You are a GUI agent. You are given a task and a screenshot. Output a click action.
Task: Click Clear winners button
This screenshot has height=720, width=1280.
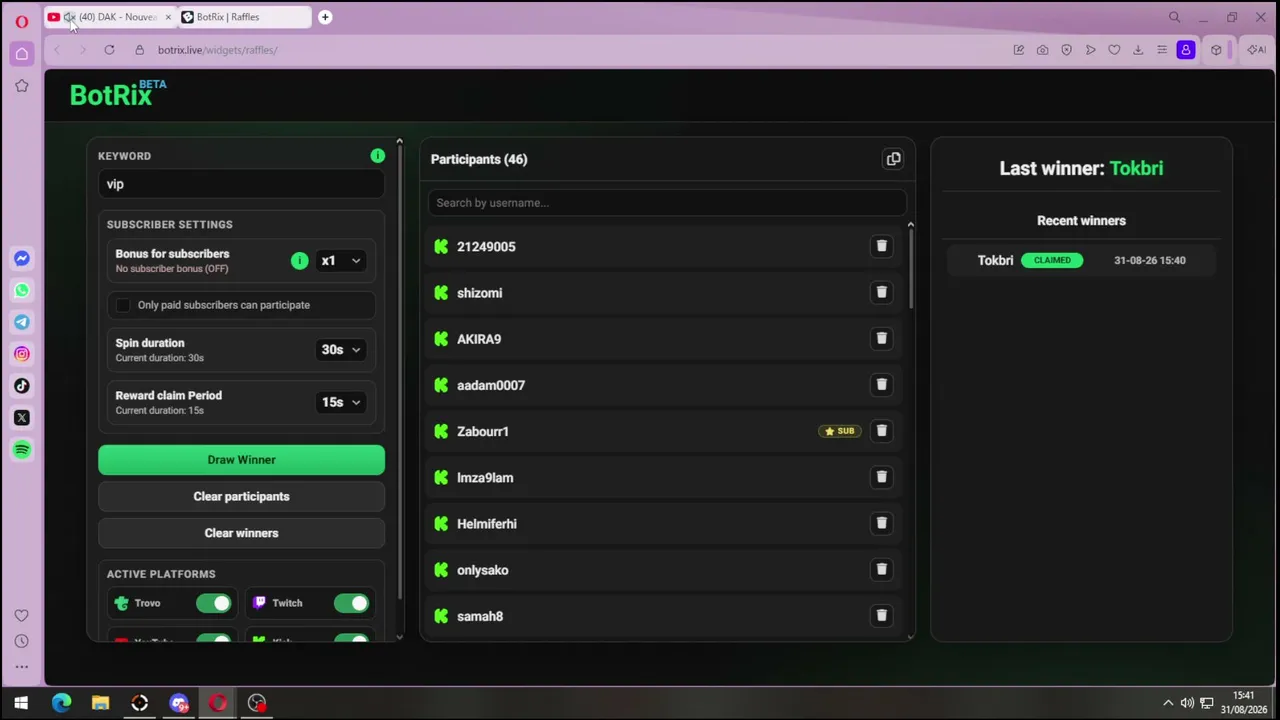pos(241,533)
